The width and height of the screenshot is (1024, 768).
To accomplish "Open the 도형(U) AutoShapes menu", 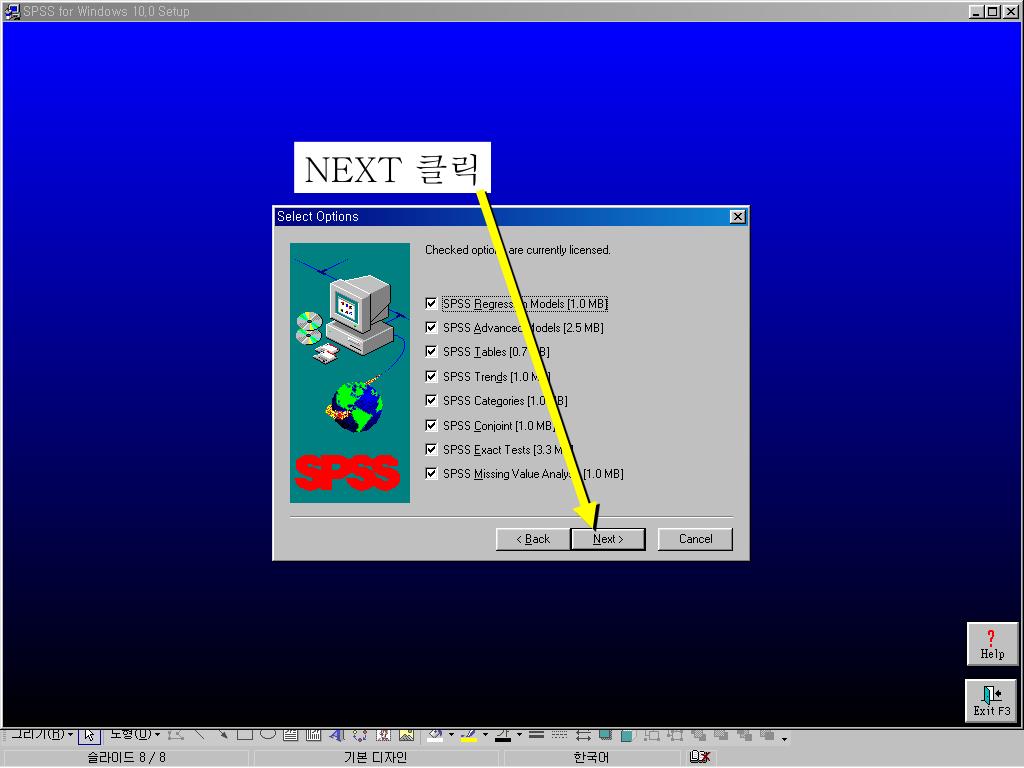I will coord(135,734).
